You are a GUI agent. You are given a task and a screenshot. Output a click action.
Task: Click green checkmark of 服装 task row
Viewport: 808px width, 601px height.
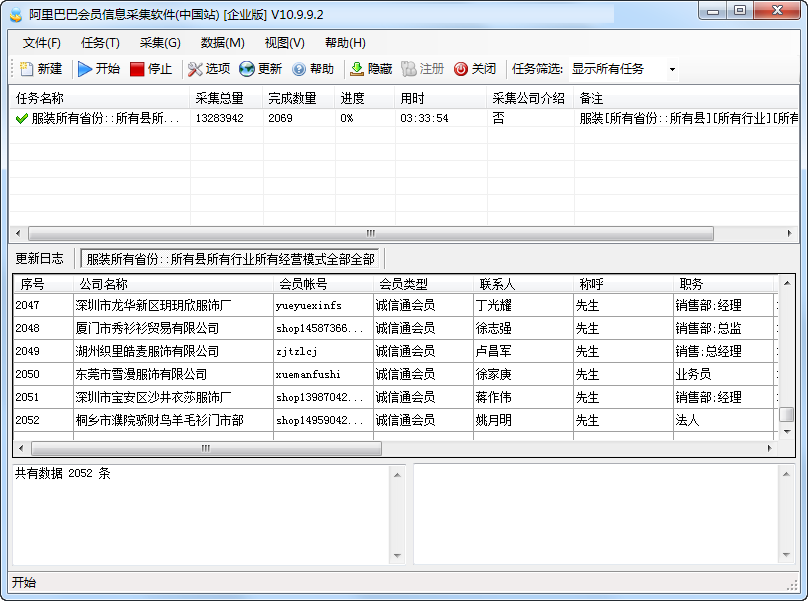22,119
